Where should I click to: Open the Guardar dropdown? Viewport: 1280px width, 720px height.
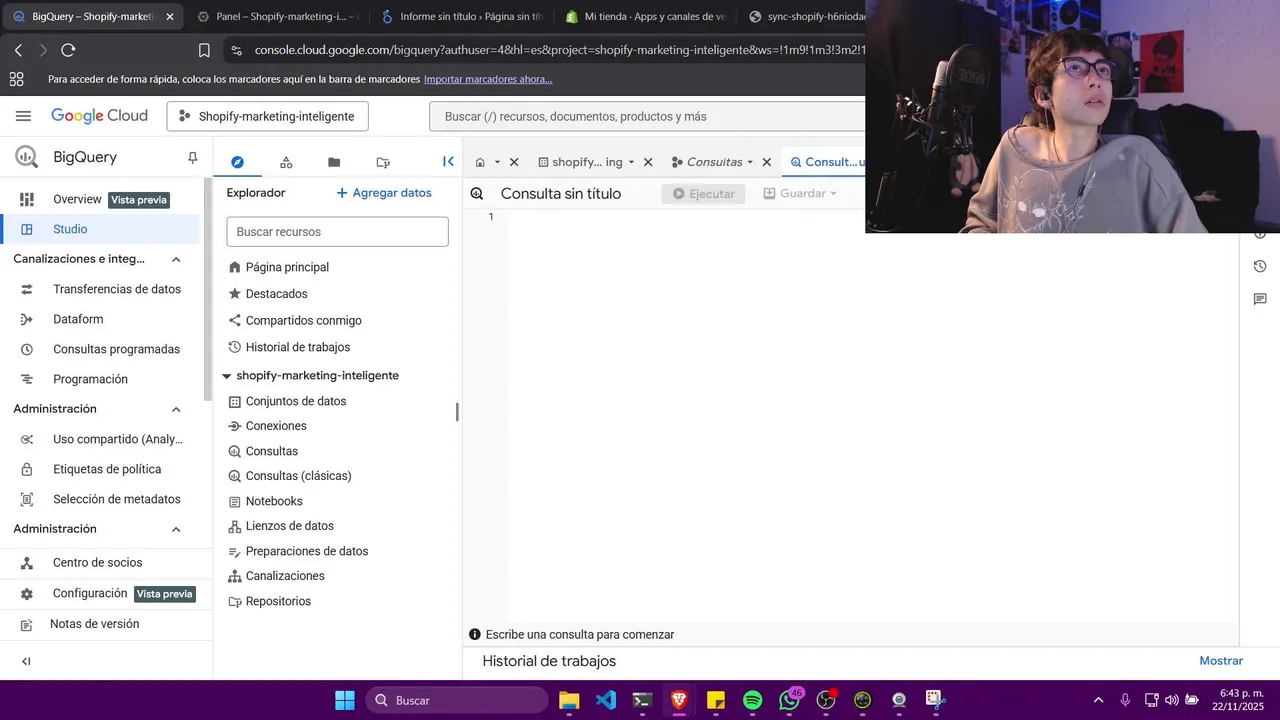pyautogui.click(x=800, y=194)
